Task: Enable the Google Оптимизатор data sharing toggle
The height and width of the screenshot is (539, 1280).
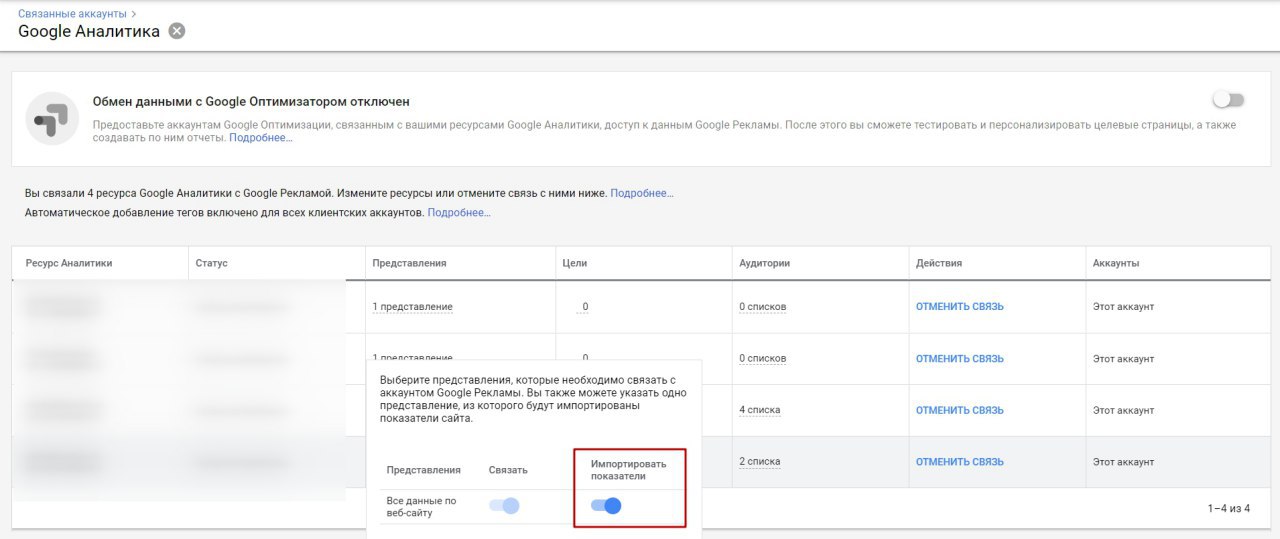Action: pos(1228,100)
